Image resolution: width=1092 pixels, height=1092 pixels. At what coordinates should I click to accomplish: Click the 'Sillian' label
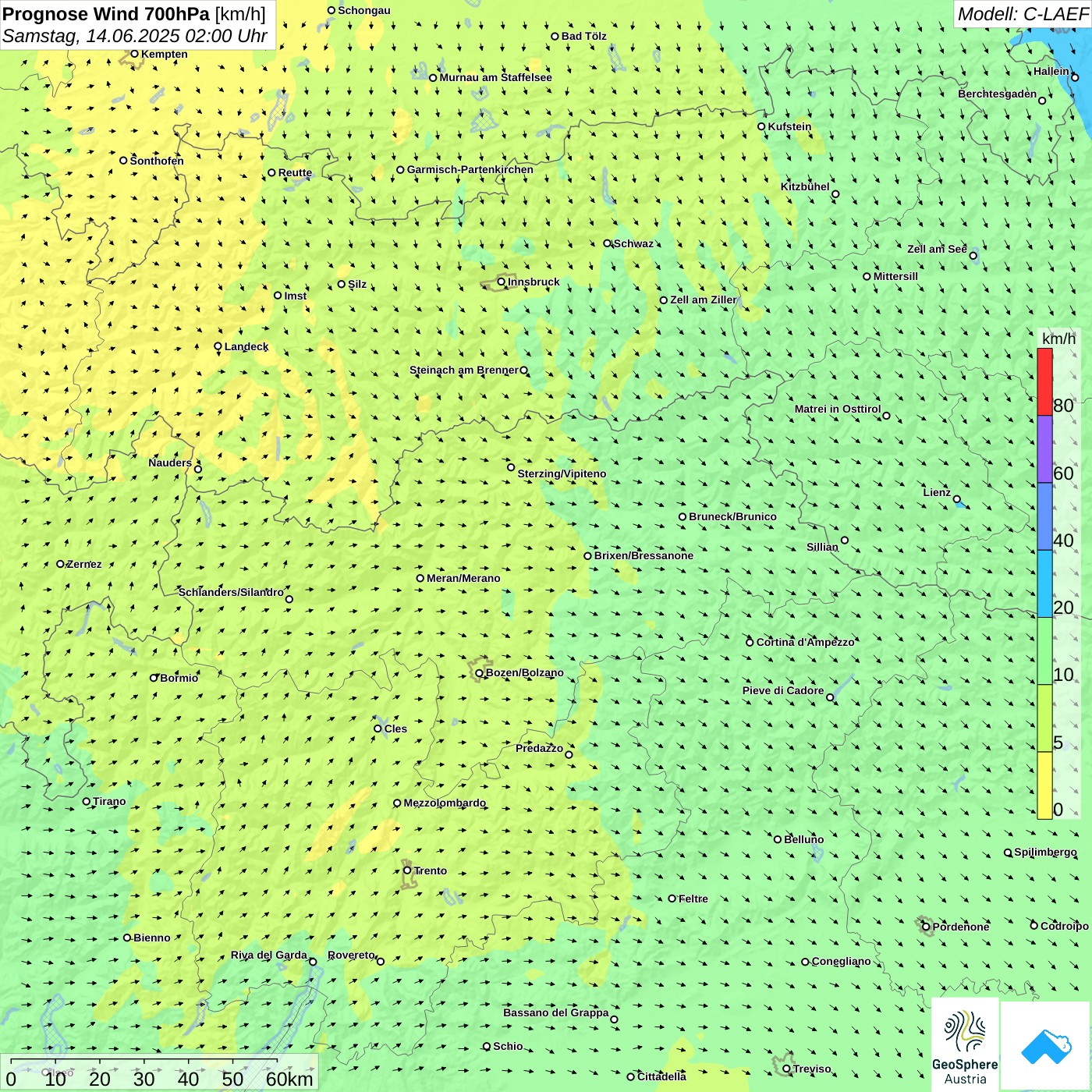click(823, 547)
